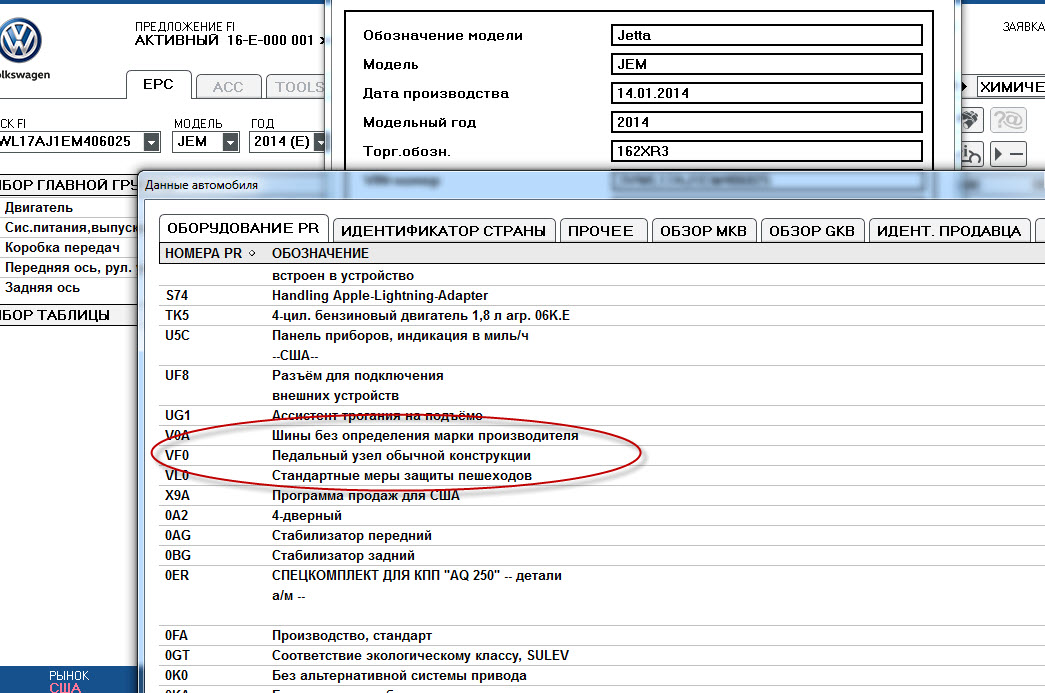Click the arrow-dash toolbar button
This screenshot has width=1045, height=693.
coord(1008,155)
